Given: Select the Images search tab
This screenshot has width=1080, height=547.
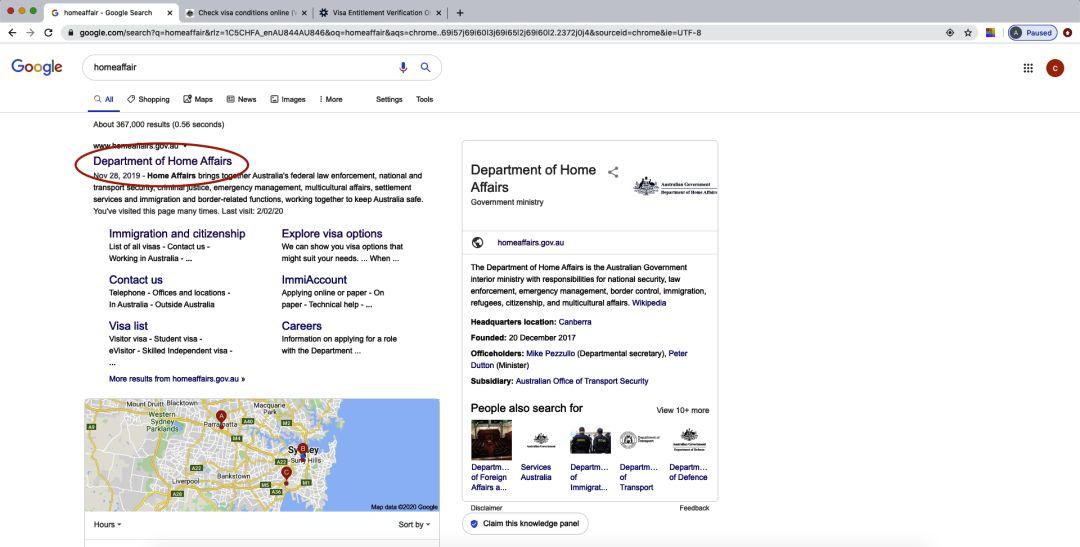Looking at the screenshot, I should (x=288, y=99).
